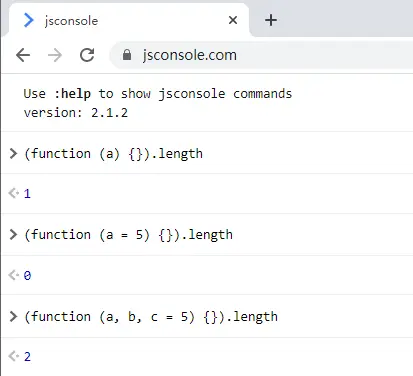Click the (a, b, c = 5) length command
This screenshot has height=376, width=413.
[151, 317]
